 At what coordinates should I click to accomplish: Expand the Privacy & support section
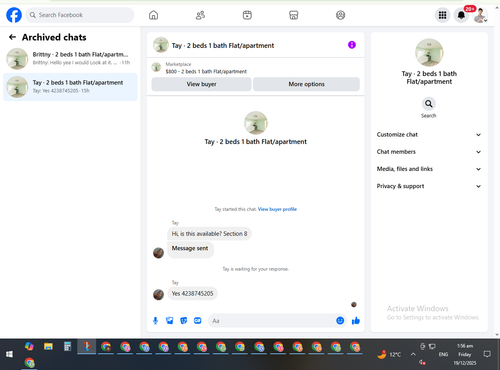(x=429, y=186)
